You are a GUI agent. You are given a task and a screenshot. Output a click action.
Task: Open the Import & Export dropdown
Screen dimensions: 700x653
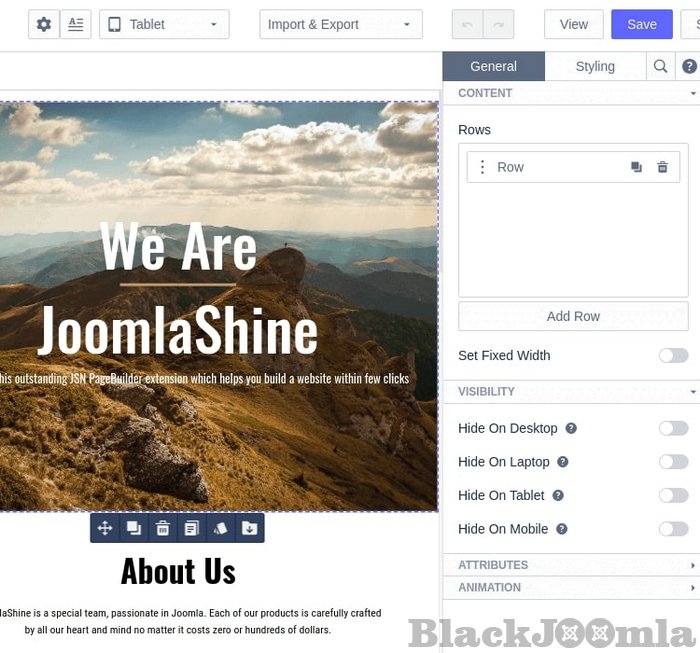(340, 24)
